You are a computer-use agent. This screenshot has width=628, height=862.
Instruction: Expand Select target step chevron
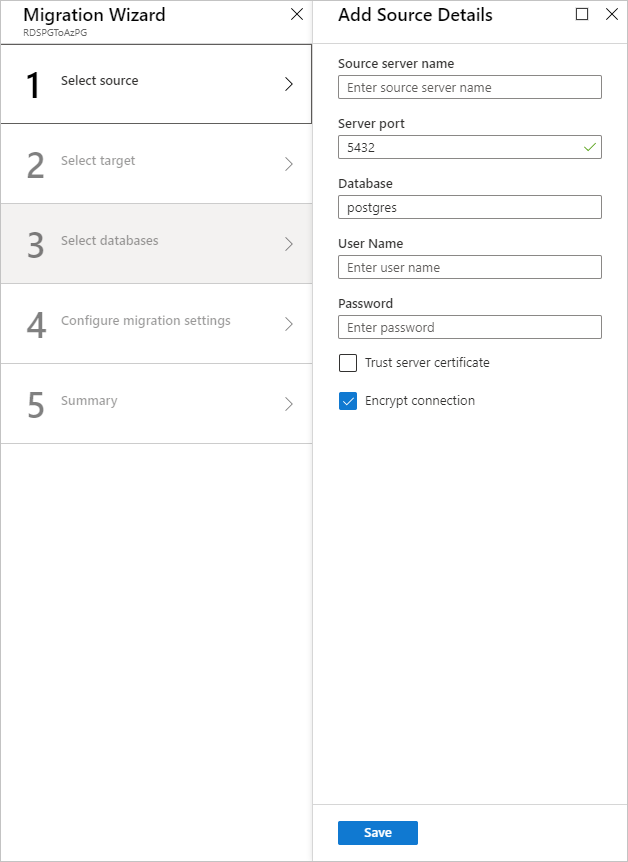tap(289, 164)
